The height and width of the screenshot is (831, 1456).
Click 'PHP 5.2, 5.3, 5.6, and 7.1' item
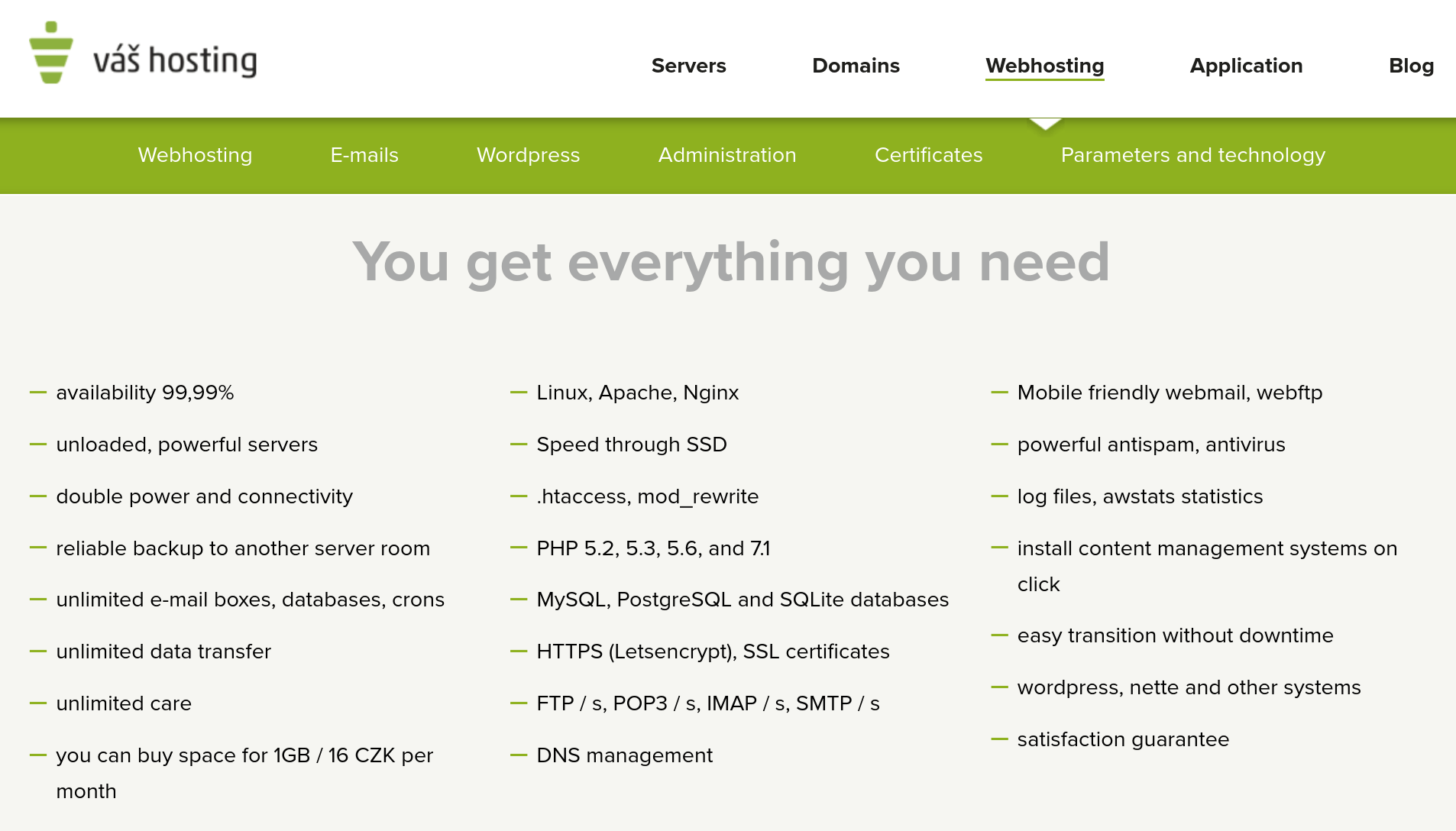coord(653,548)
